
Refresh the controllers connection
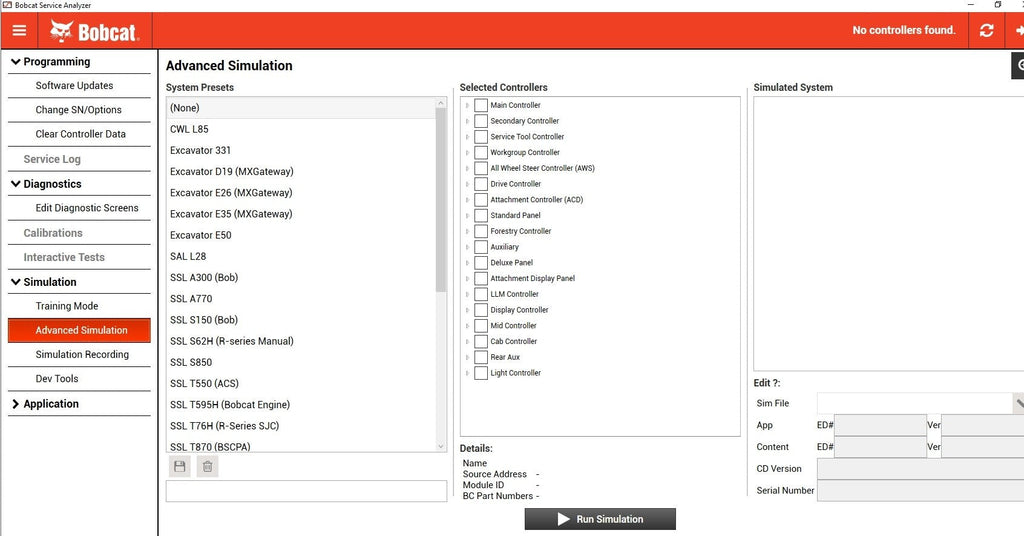pyautogui.click(x=987, y=31)
